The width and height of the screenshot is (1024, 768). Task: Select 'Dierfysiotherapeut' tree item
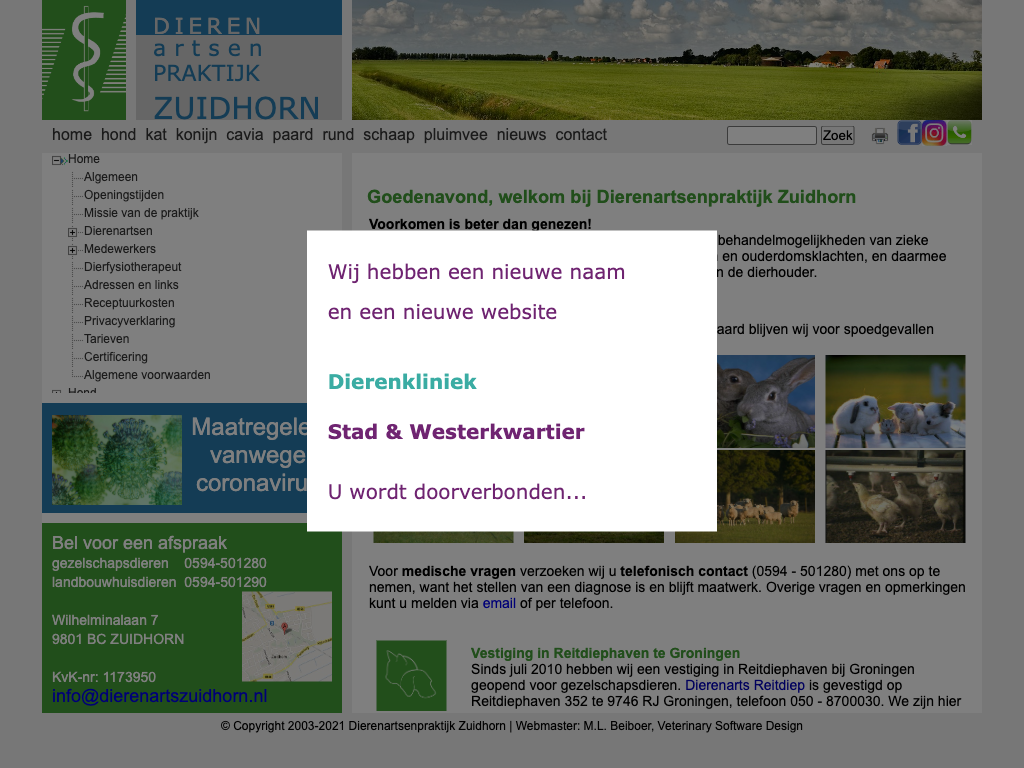tap(133, 266)
